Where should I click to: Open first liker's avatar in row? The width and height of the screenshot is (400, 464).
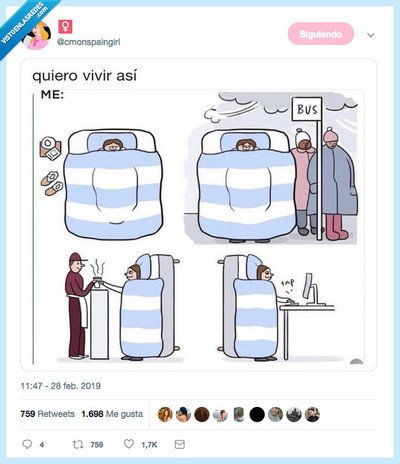[165, 414]
